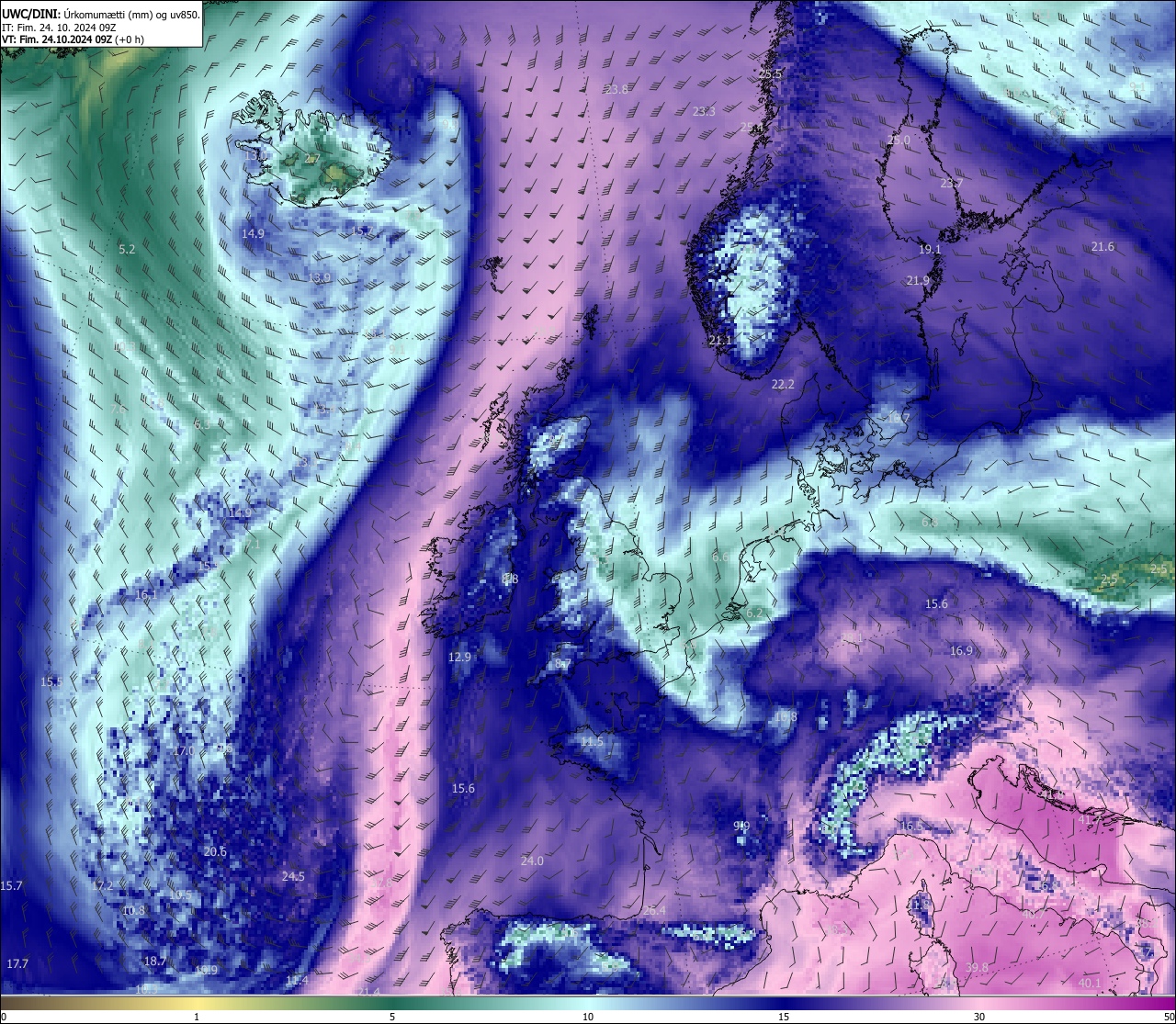Click the VT: Fim. 24.10.2024 09Z (+0 h) line
The image size is (1176, 1024).
tap(73, 39)
